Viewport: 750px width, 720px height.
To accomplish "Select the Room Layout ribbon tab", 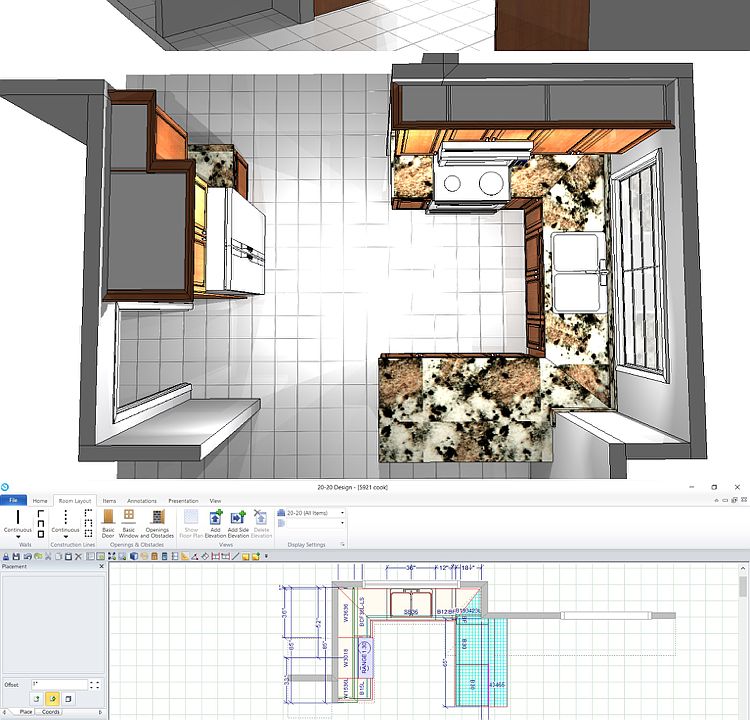I will click(75, 501).
